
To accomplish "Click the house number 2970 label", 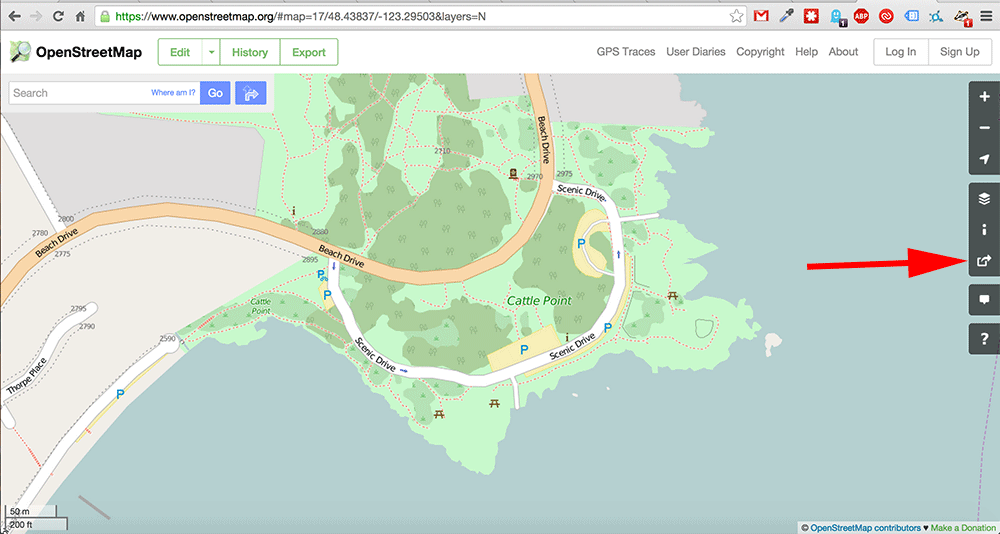I will (534, 177).
